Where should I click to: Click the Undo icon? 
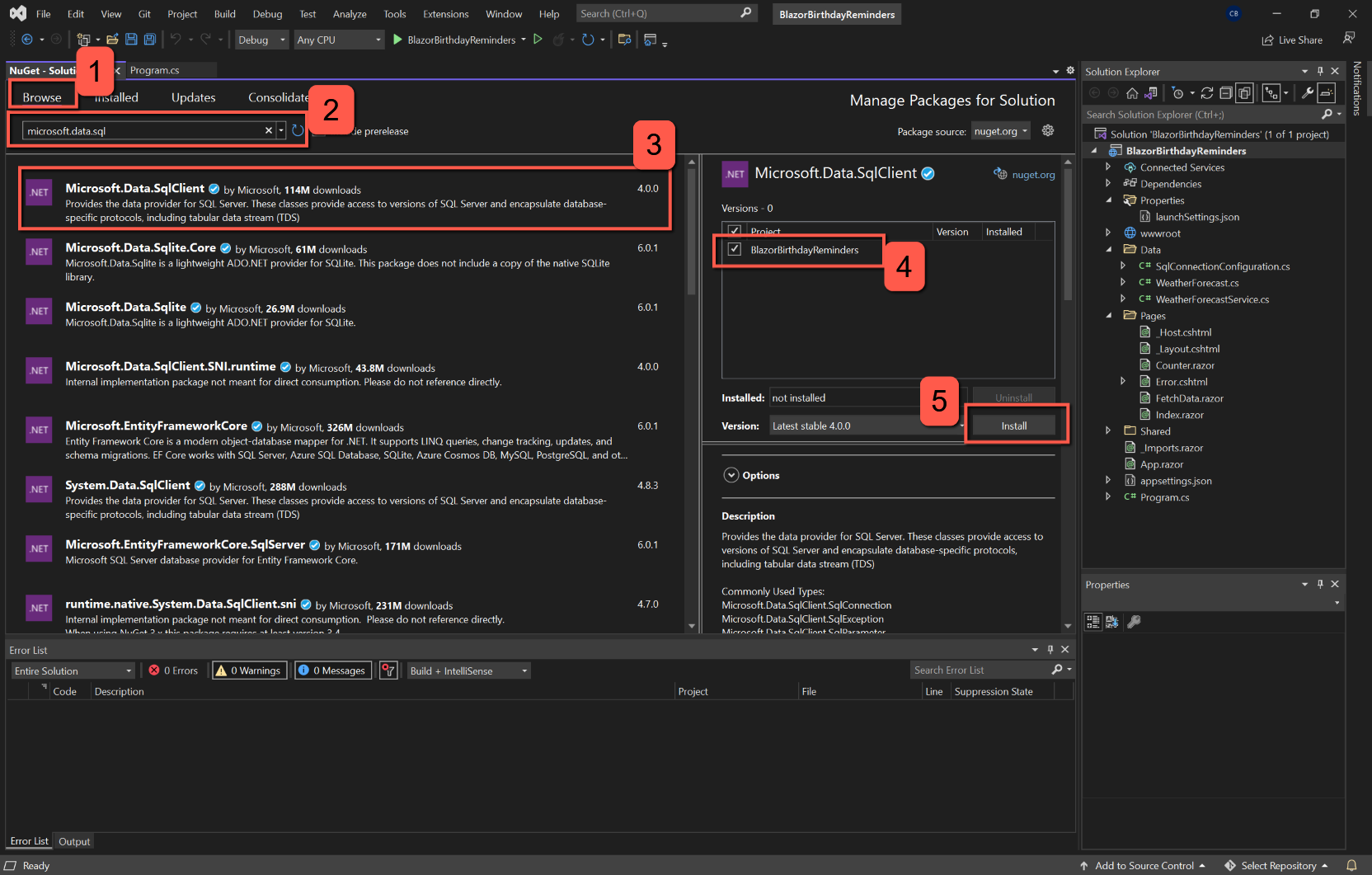tap(176, 39)
